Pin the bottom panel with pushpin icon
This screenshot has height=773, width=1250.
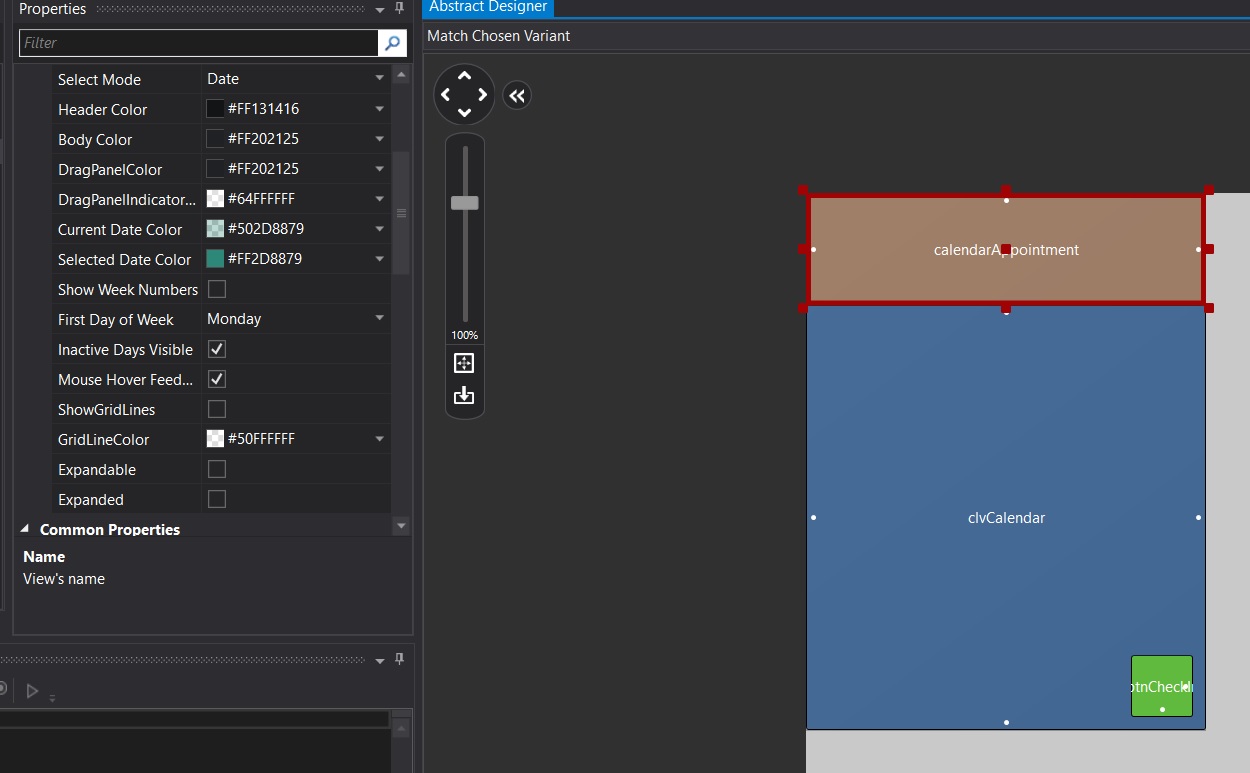pos(400,660)
